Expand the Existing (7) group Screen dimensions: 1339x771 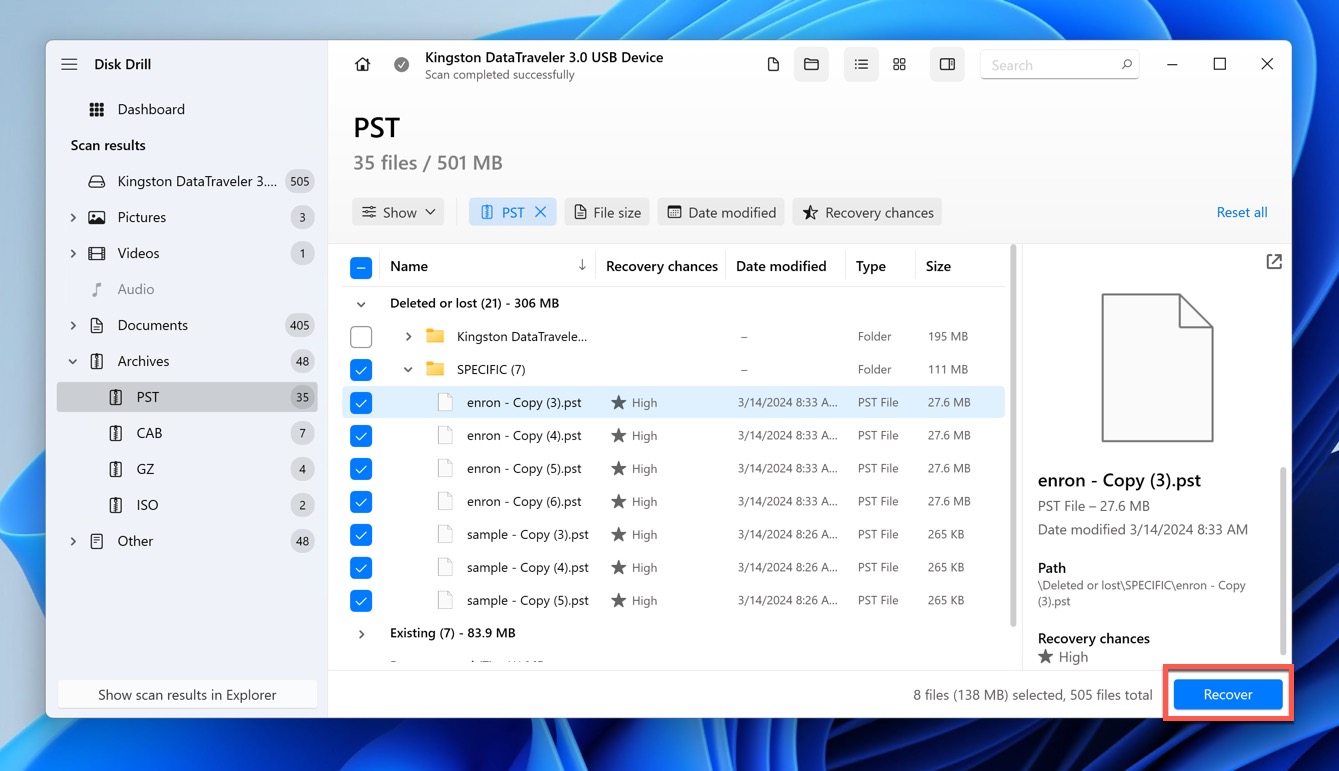(x=361, y=633)
